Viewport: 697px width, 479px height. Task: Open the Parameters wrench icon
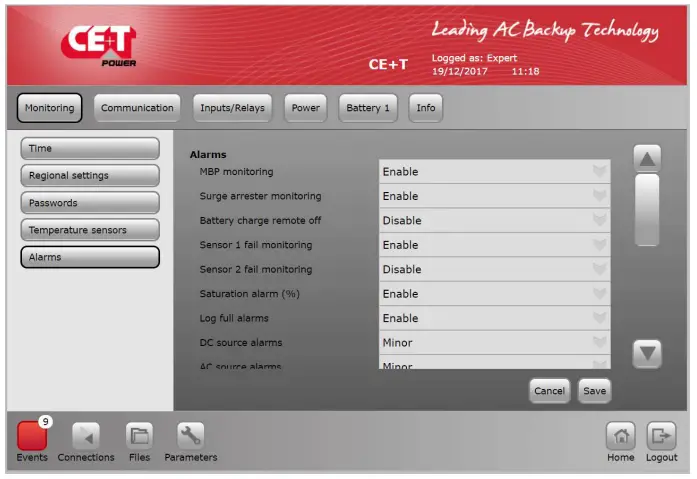pyautogui.click(x=191, y=436)
